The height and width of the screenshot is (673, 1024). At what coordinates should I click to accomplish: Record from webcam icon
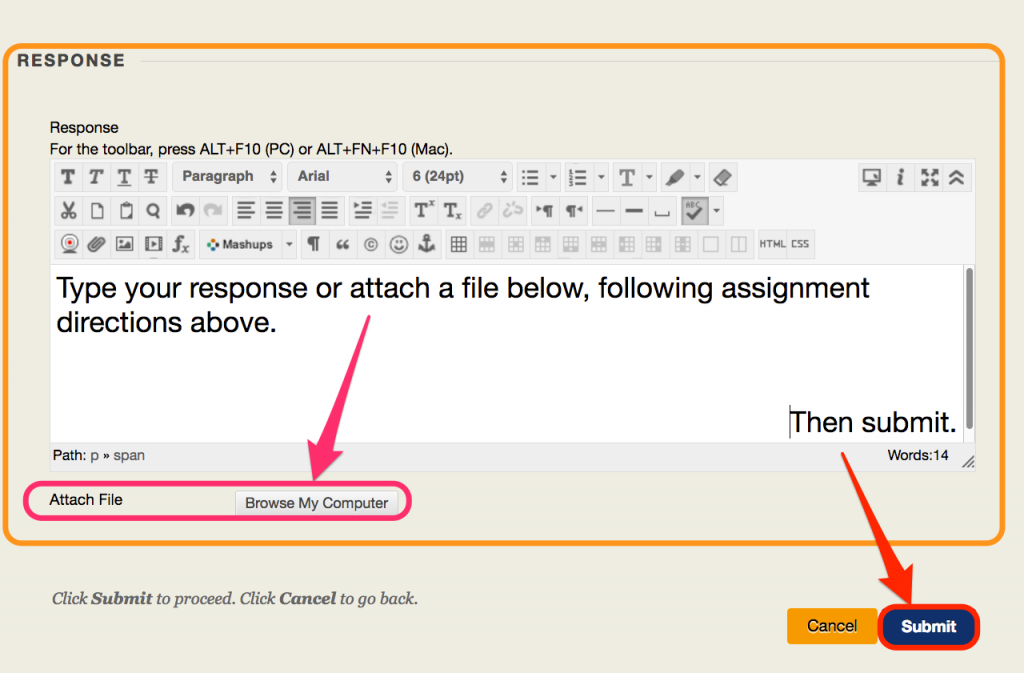tap(69, 244)
